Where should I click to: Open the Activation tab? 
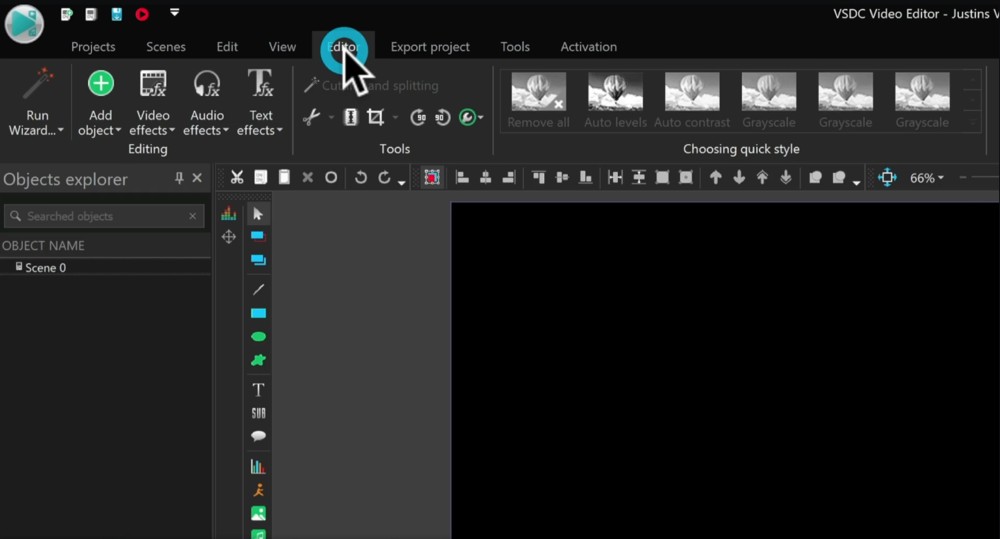(x=589, y=47)
